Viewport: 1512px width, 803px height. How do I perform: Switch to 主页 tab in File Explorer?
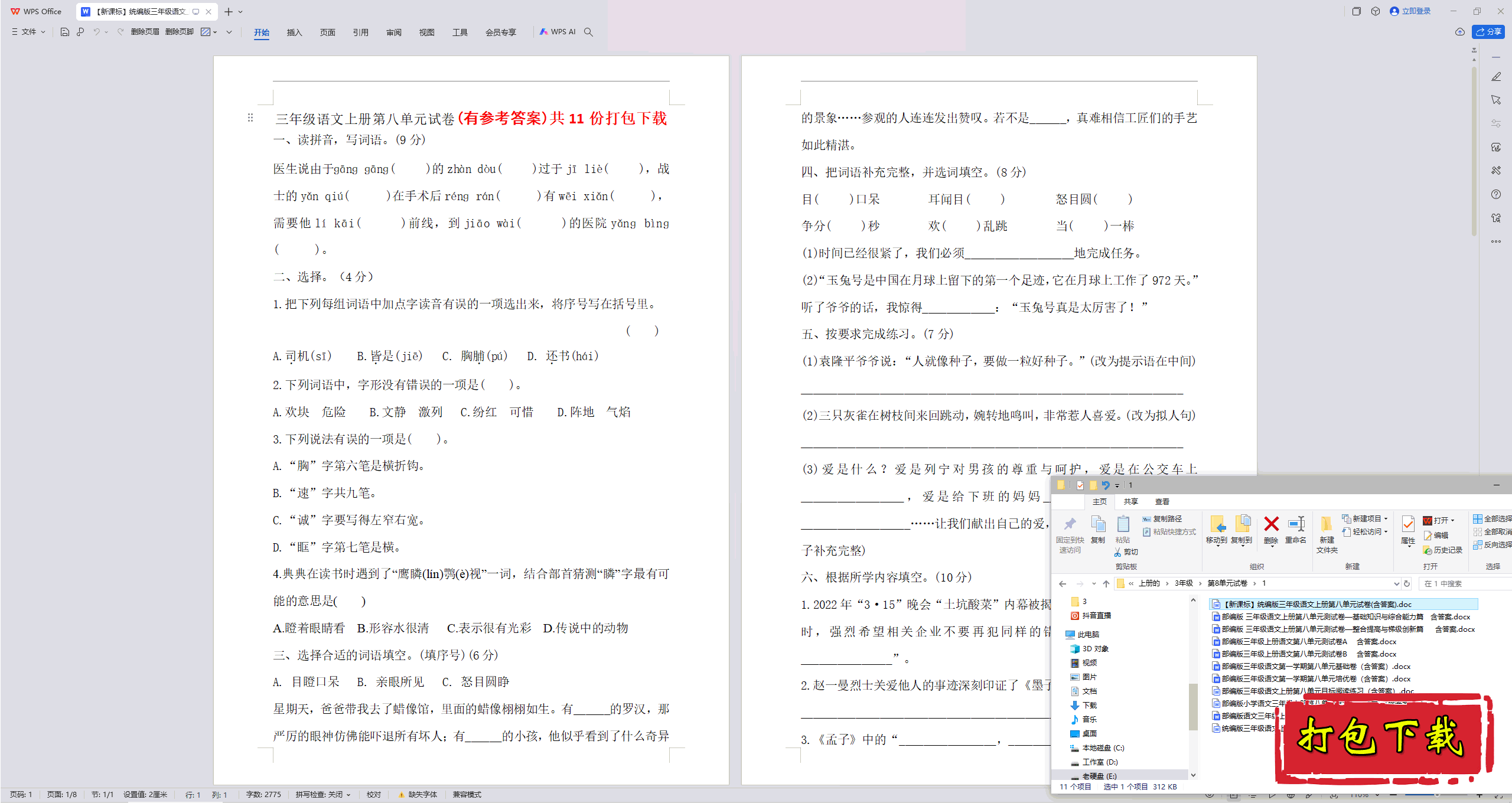[1100, 501]
